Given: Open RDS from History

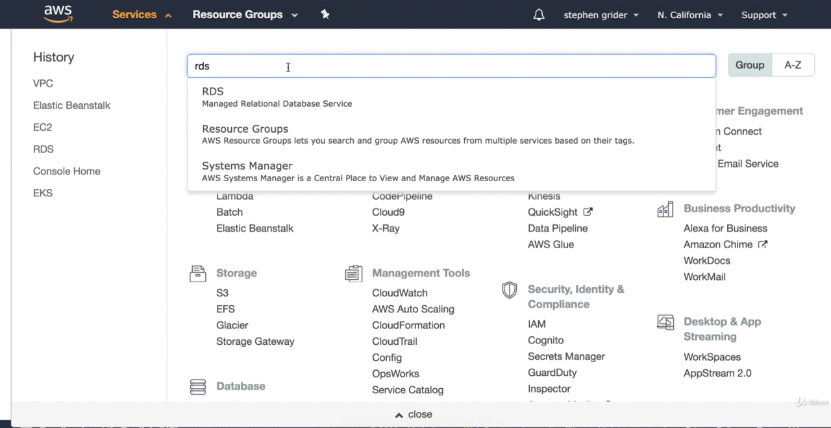Looking at the screenshot, I should 43,149.
